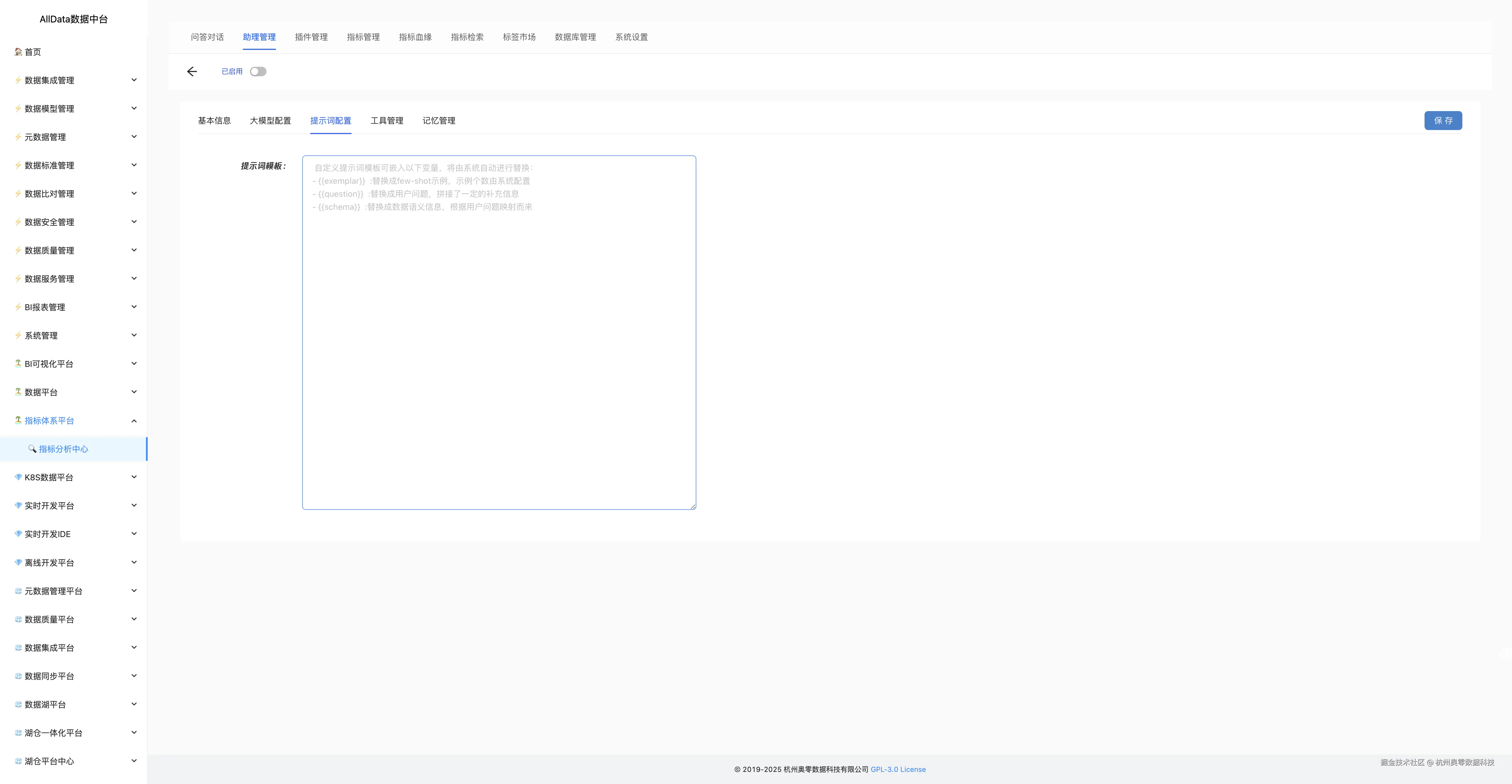Click the back arrow icon
The height and width of the screenshot is (784, 1512).
[x=192, y=71]
